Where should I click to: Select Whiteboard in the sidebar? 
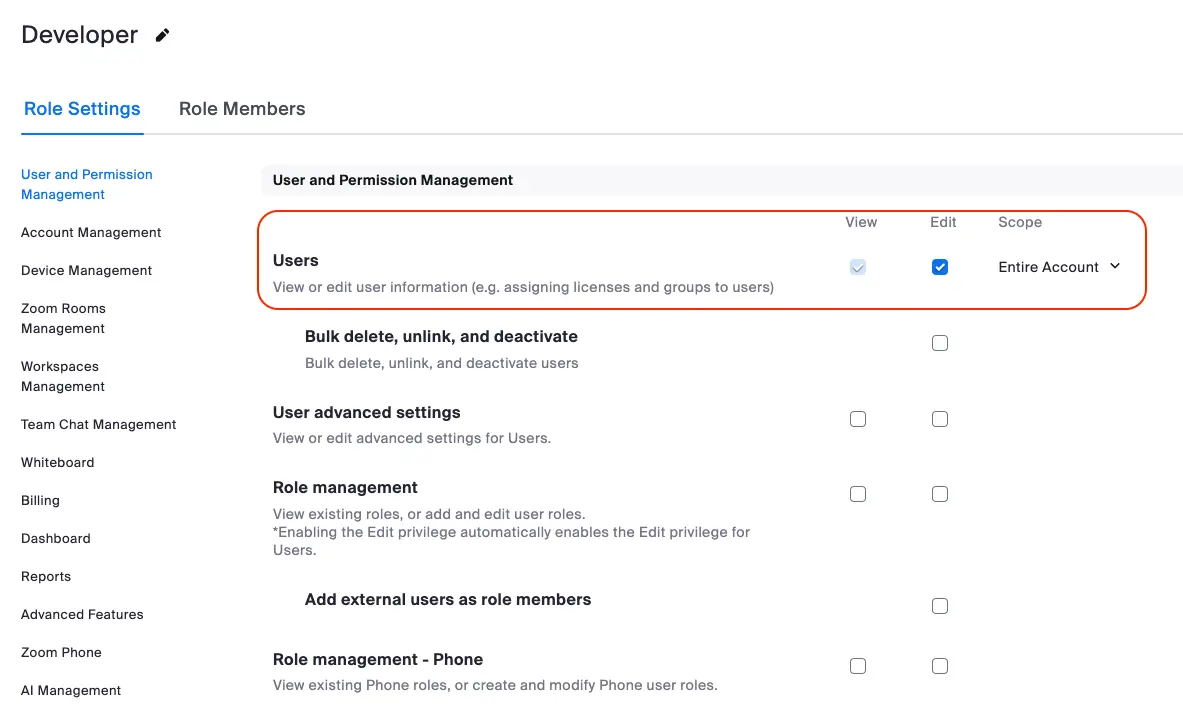coord(57,462)
